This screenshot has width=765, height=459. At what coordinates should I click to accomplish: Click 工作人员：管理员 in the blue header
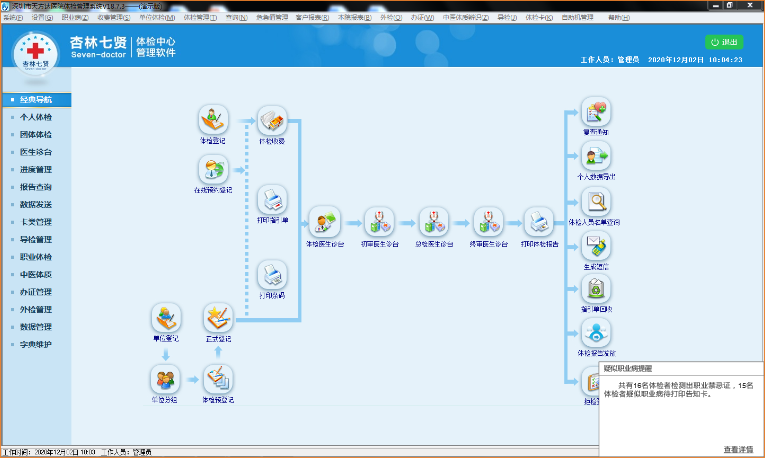[609, 60]
